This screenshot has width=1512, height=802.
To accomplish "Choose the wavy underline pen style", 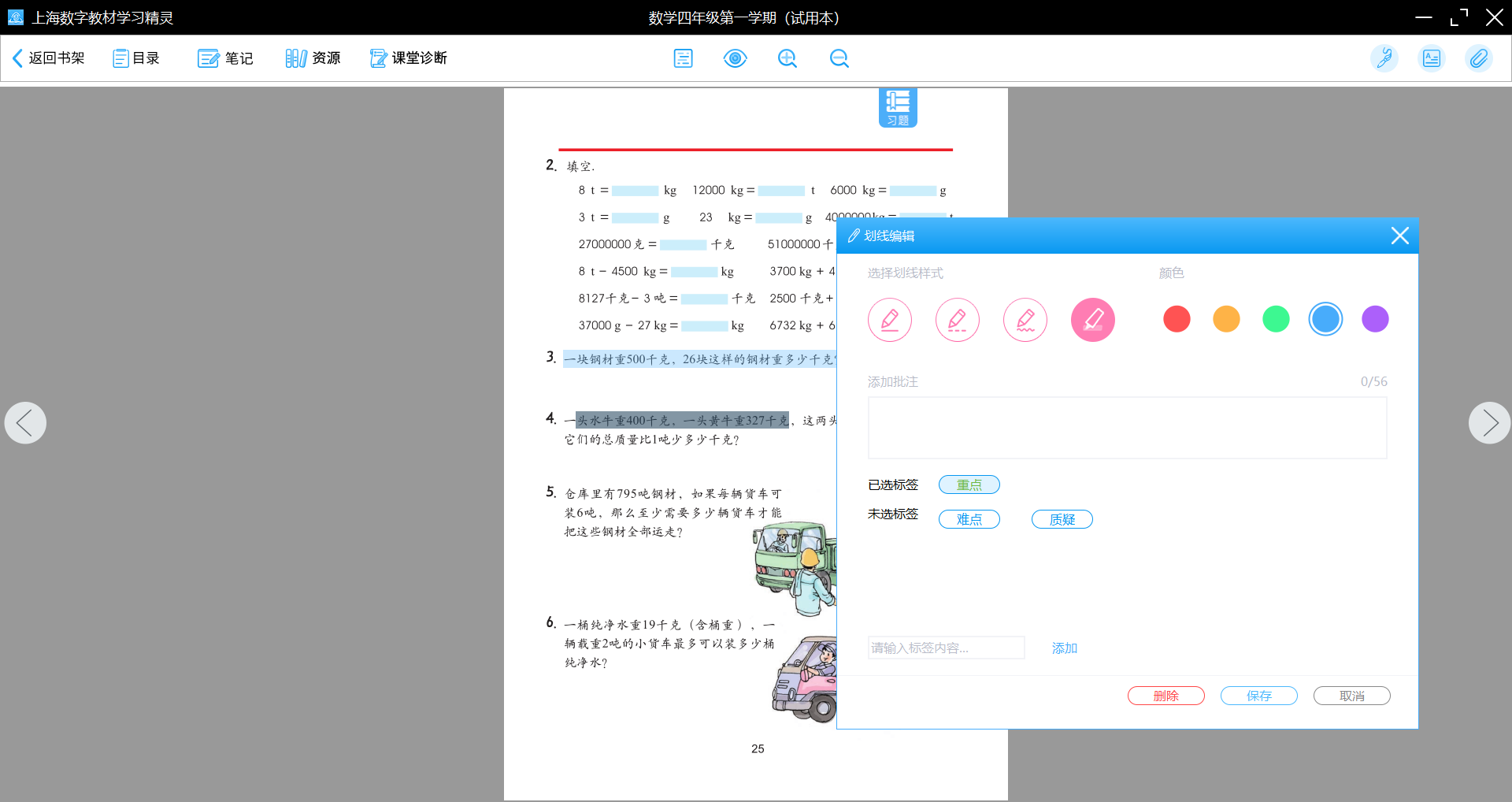I will tap(1025, 320).
